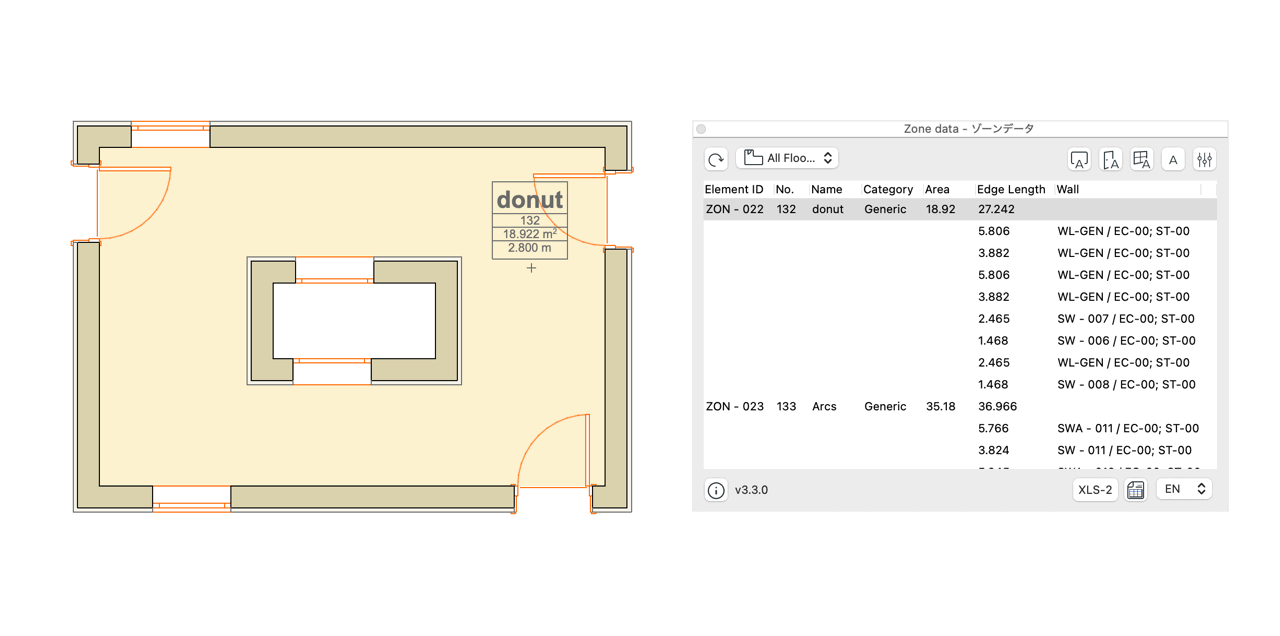Click the info circle icon
Screen dimensions: 1280x636
[716, 490]
